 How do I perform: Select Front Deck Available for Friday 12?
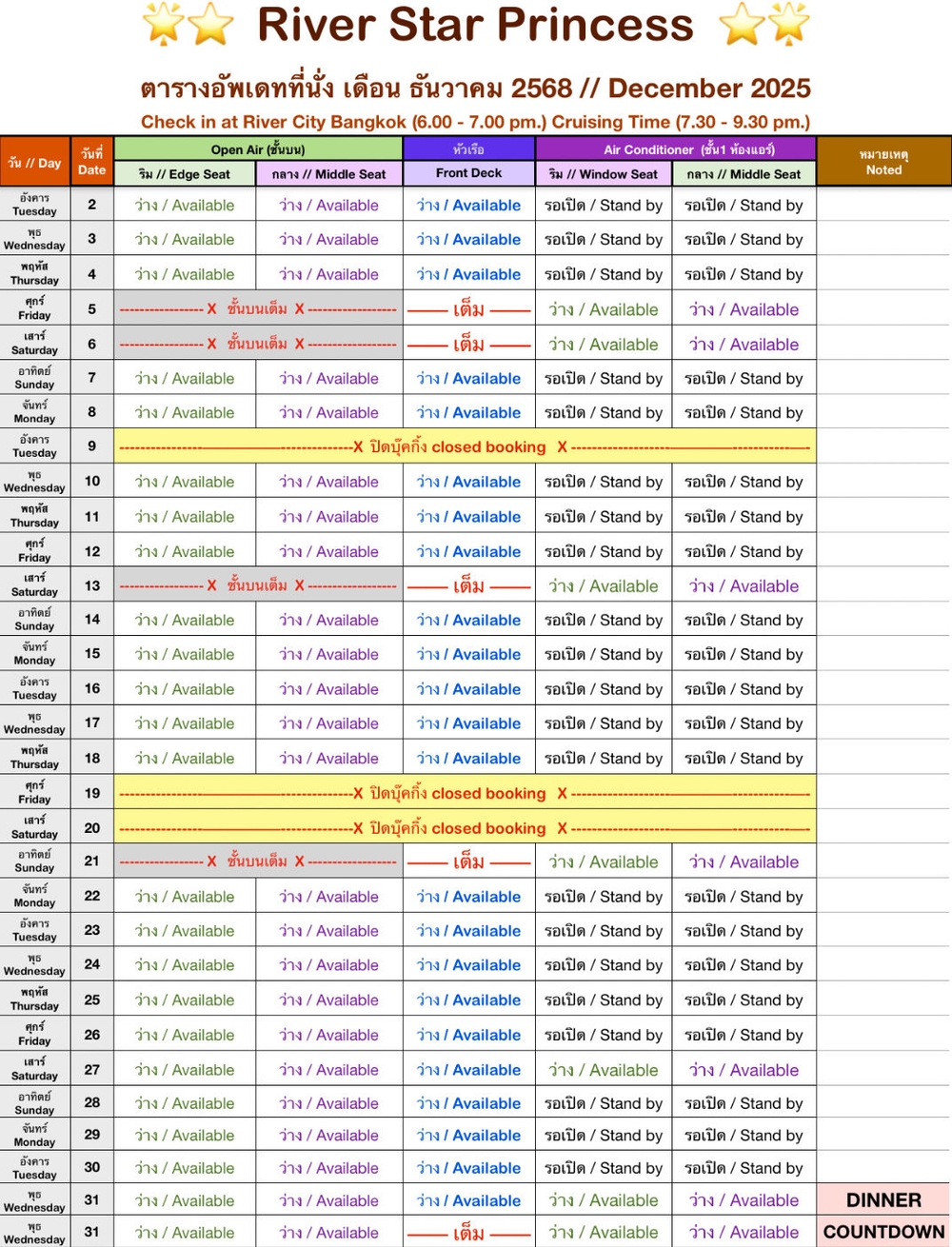coord(469,551)
